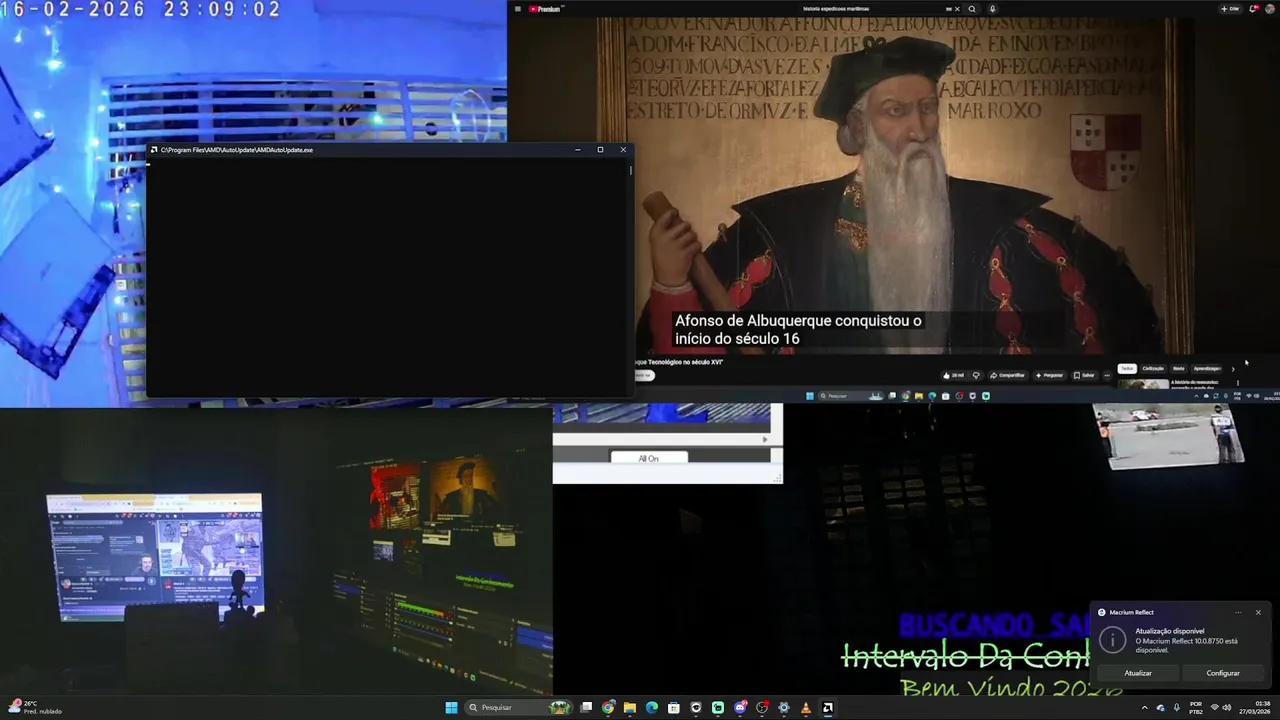Screen dimensions: 1280x720
Task: Click the All On button
Action: tap(649, 458)
